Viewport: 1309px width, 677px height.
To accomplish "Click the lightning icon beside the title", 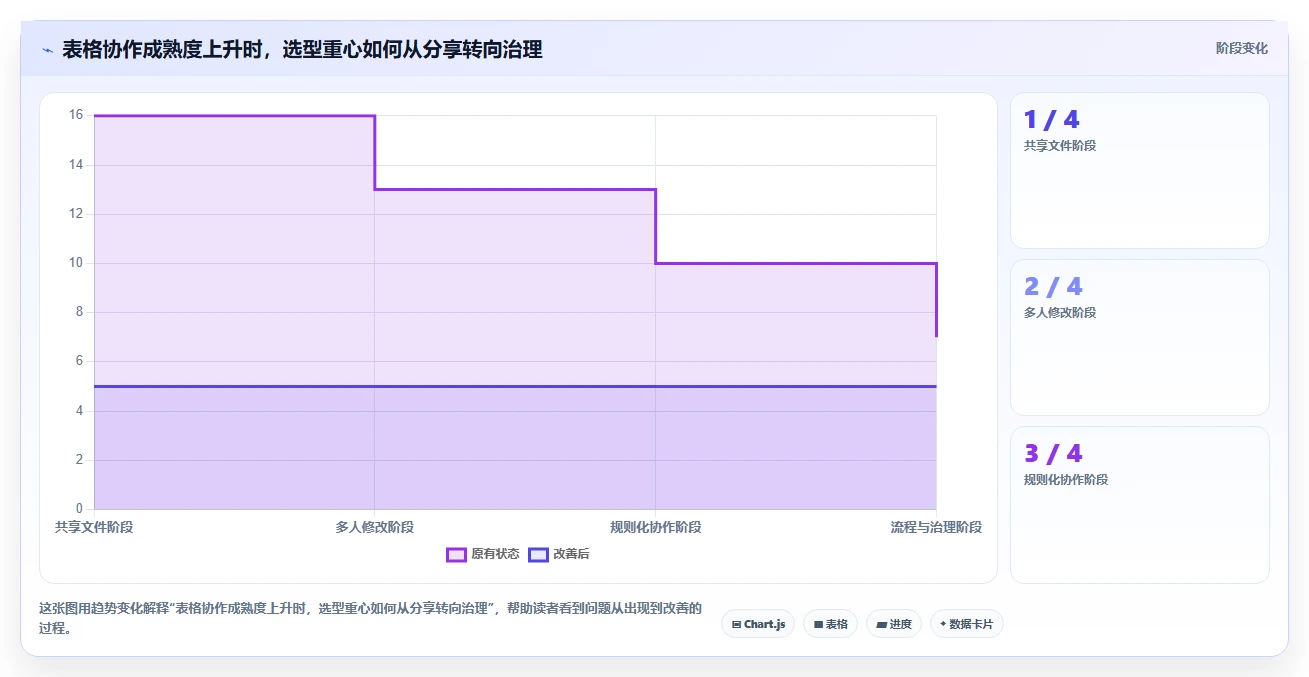I will [47, 50].
